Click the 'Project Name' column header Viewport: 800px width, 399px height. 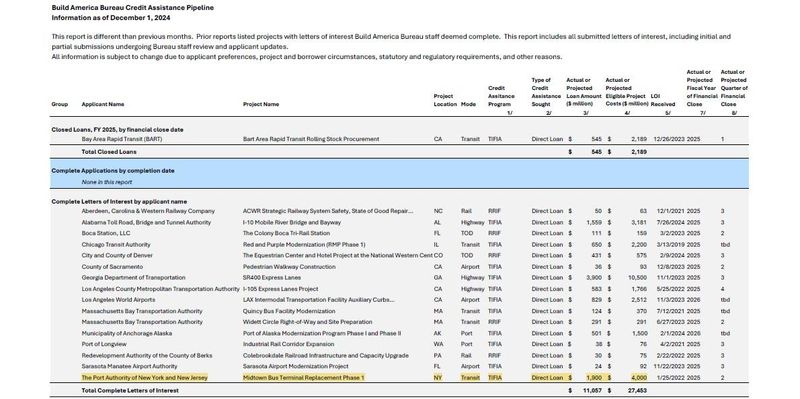pyautogui.click(x=261, y=104)
